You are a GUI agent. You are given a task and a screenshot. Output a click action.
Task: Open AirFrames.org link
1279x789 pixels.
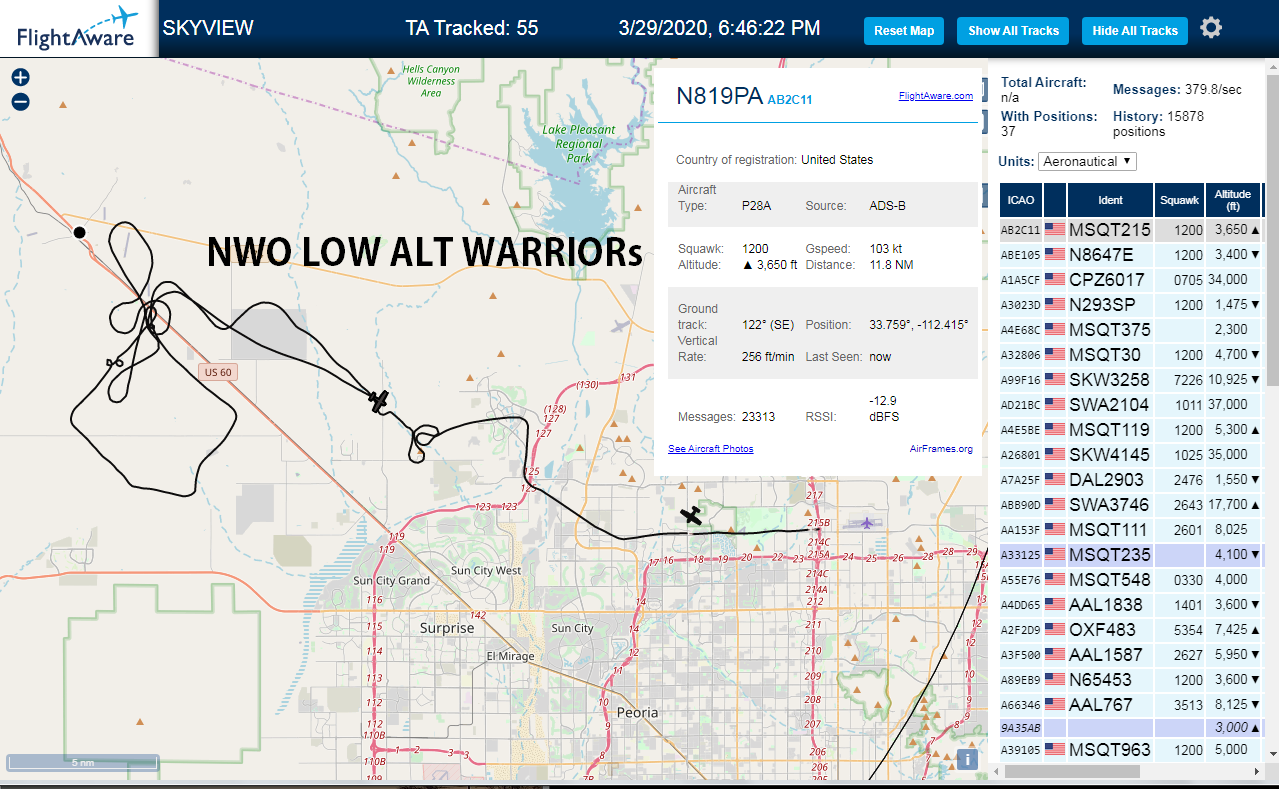point(941,448)
